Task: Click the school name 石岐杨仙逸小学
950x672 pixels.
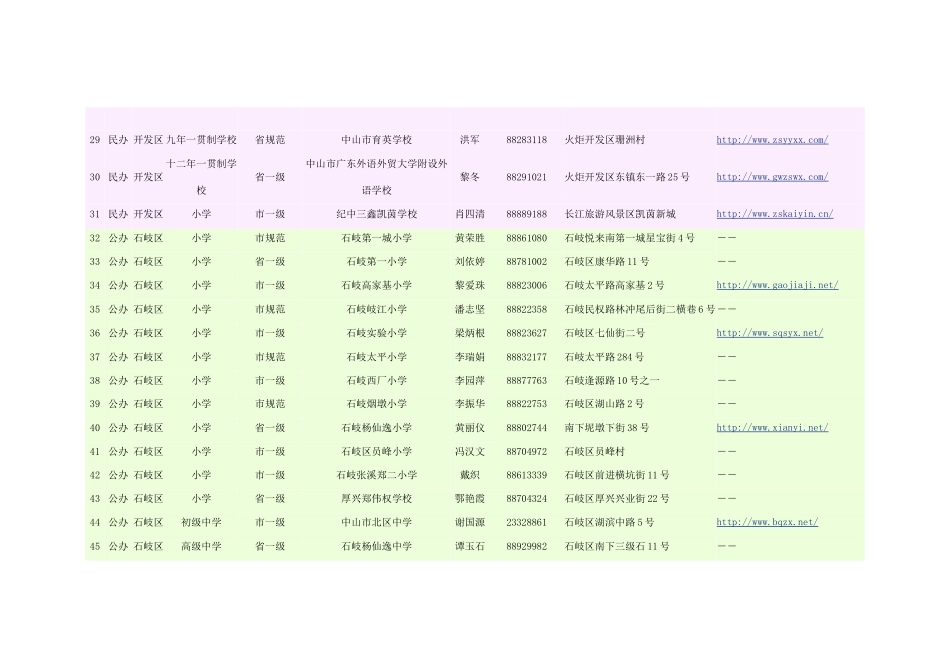Action: click(376, 428)
